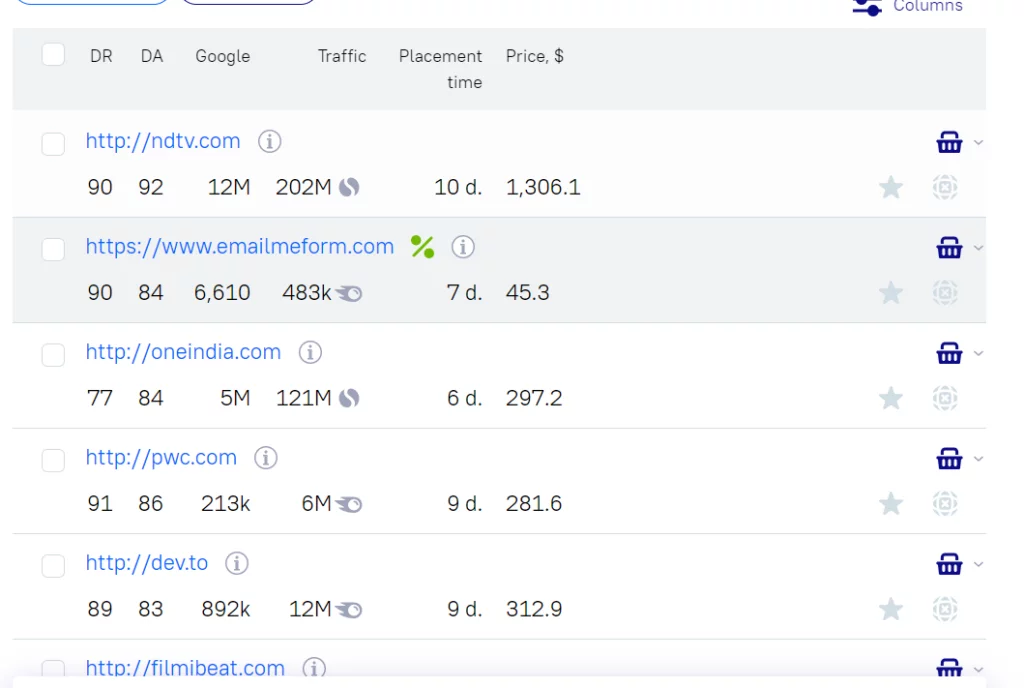Click the 281.6 price of pwc.com
Viewport: 1024px width, 688px height.
tap(534, 504)
